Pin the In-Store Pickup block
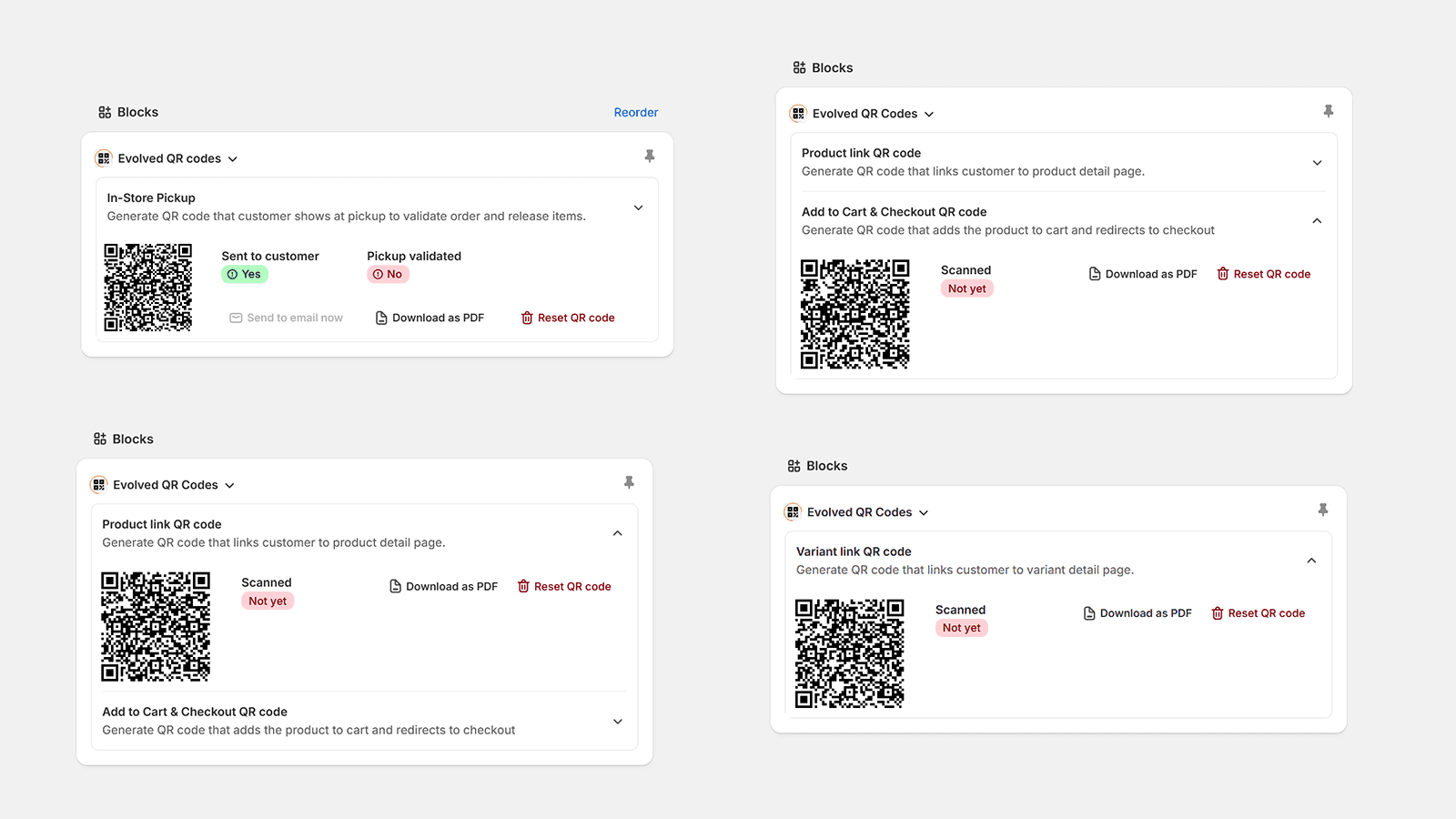The width and height of the screenshot is (1456, 819). [x=649, y=156]
